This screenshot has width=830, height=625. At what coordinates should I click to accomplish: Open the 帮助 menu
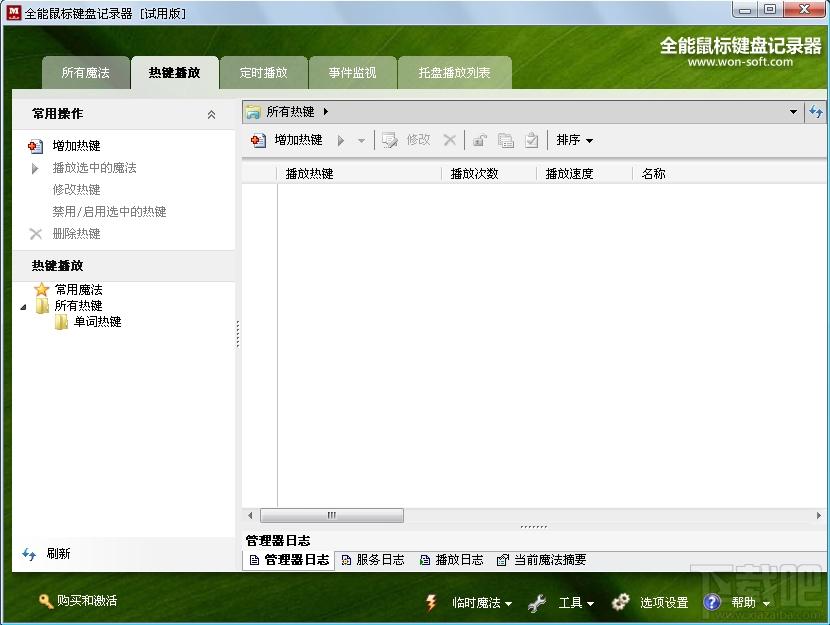click(x=750, y=603)
